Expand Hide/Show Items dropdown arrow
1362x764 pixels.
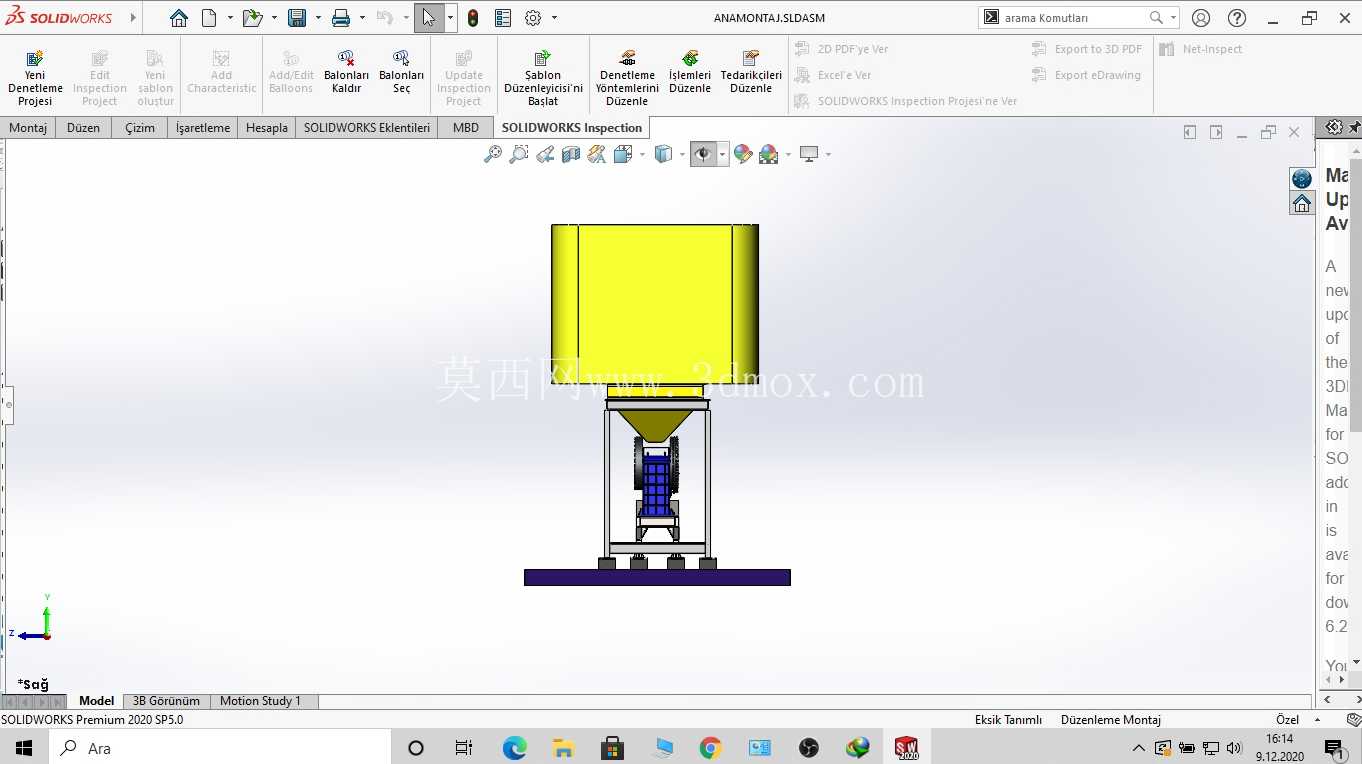(722, 154)
